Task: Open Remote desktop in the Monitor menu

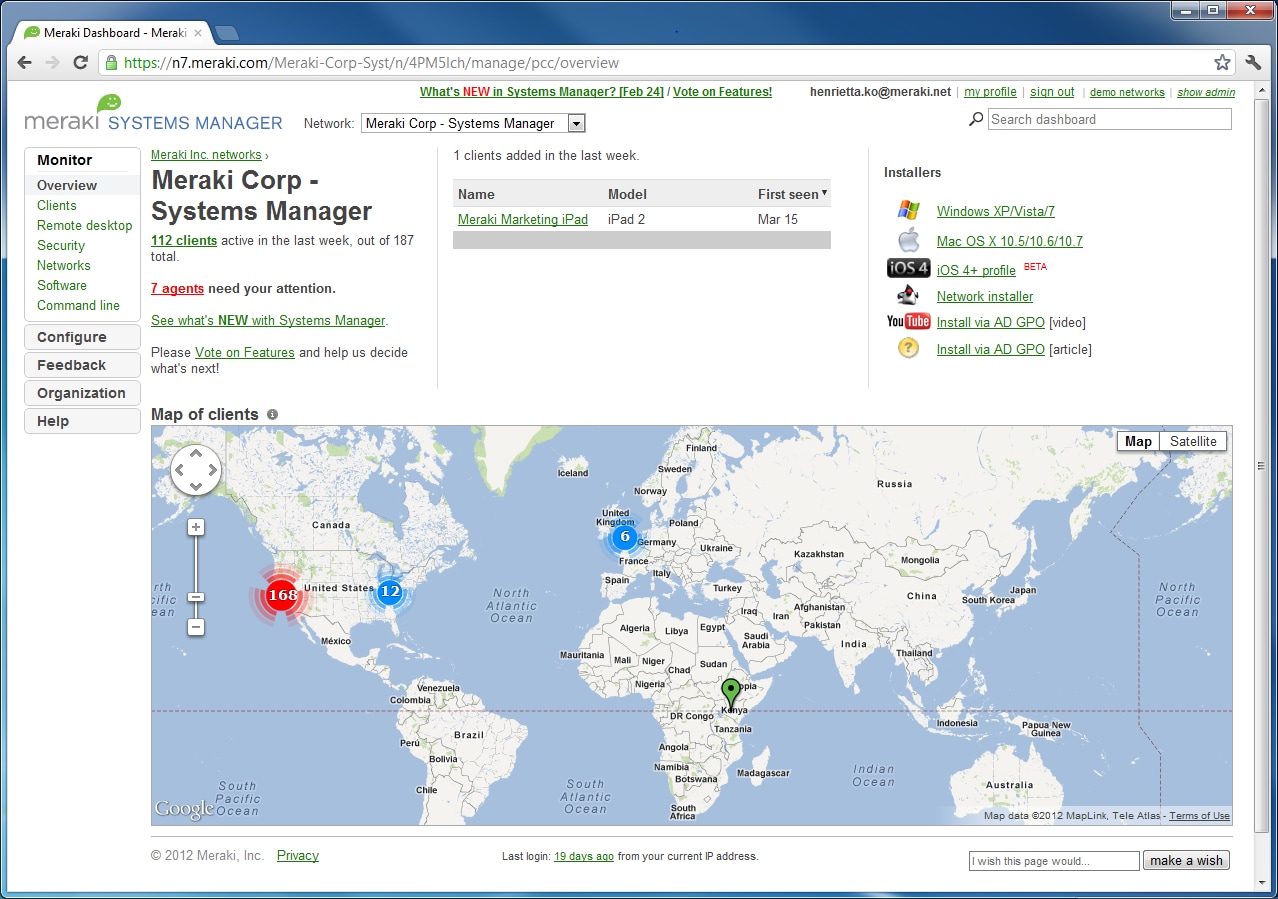Action: pyautogui.click(x=85, y=225)
